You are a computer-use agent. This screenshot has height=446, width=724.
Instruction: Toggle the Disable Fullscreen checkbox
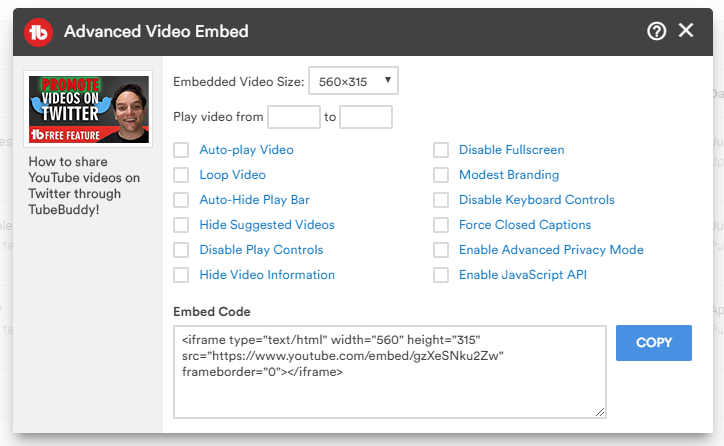point(441,150)
